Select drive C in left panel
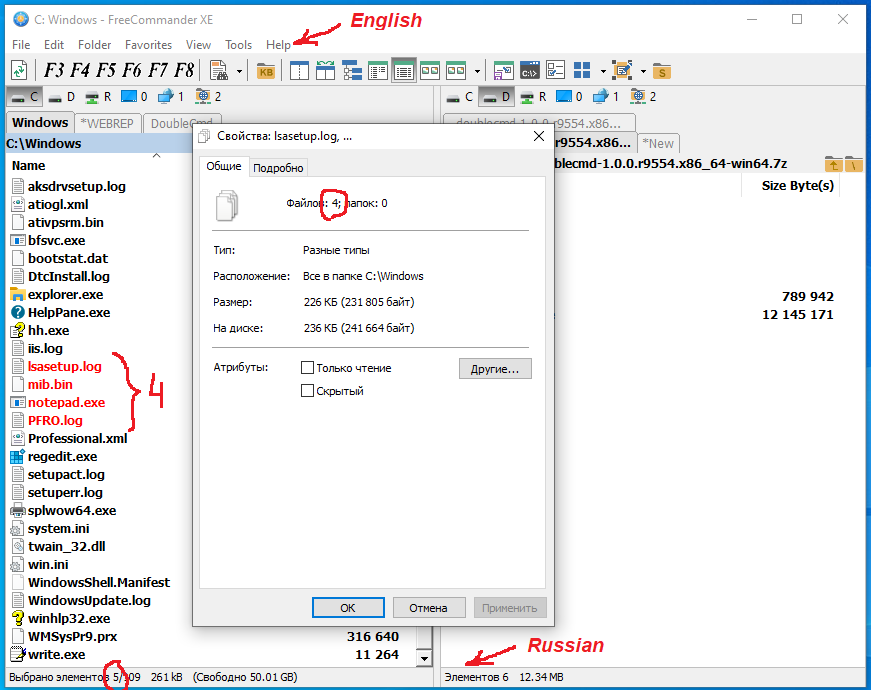871x690 pixels. tap(24, 97)
